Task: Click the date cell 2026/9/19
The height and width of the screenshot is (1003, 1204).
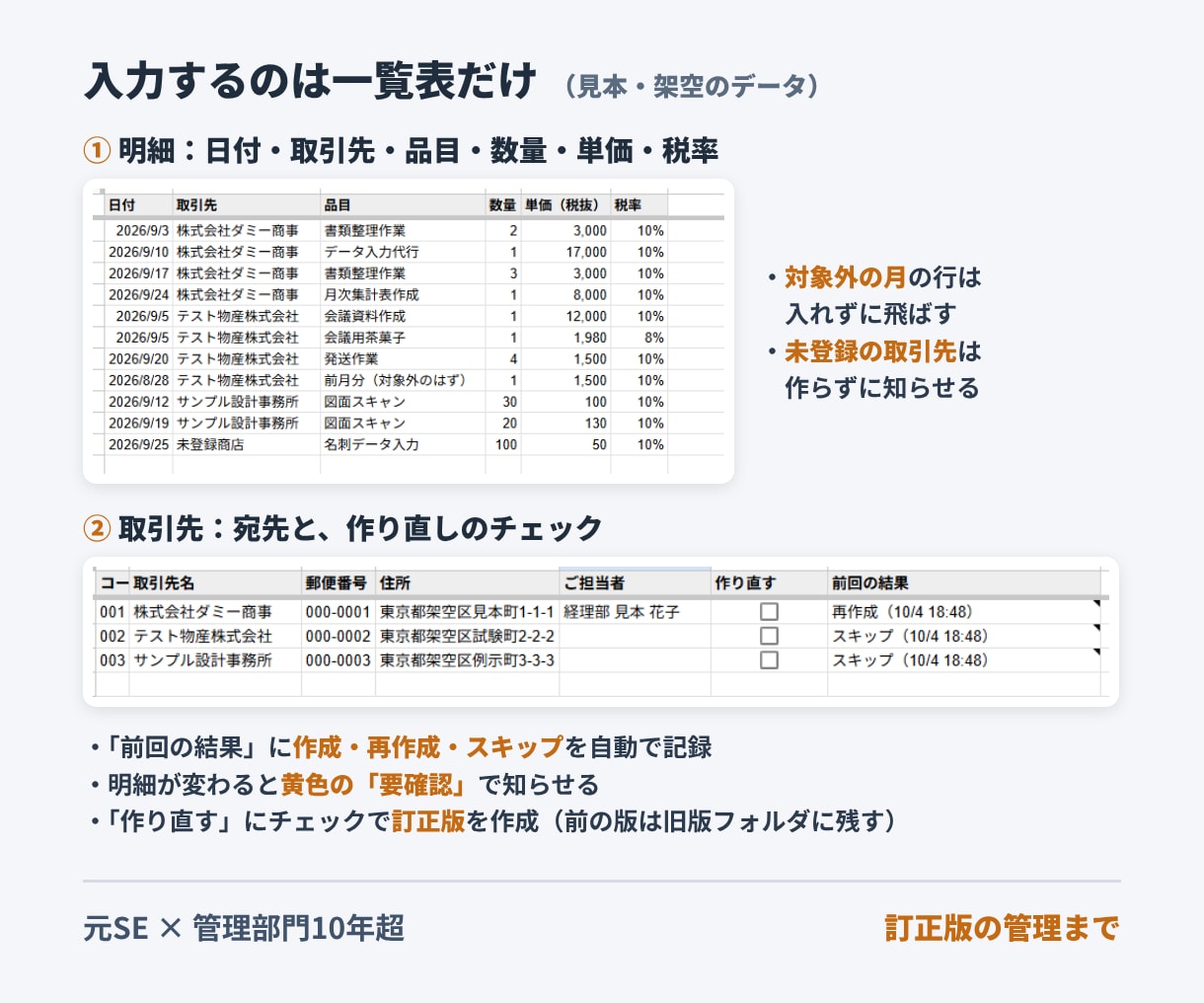Action: 138,423
